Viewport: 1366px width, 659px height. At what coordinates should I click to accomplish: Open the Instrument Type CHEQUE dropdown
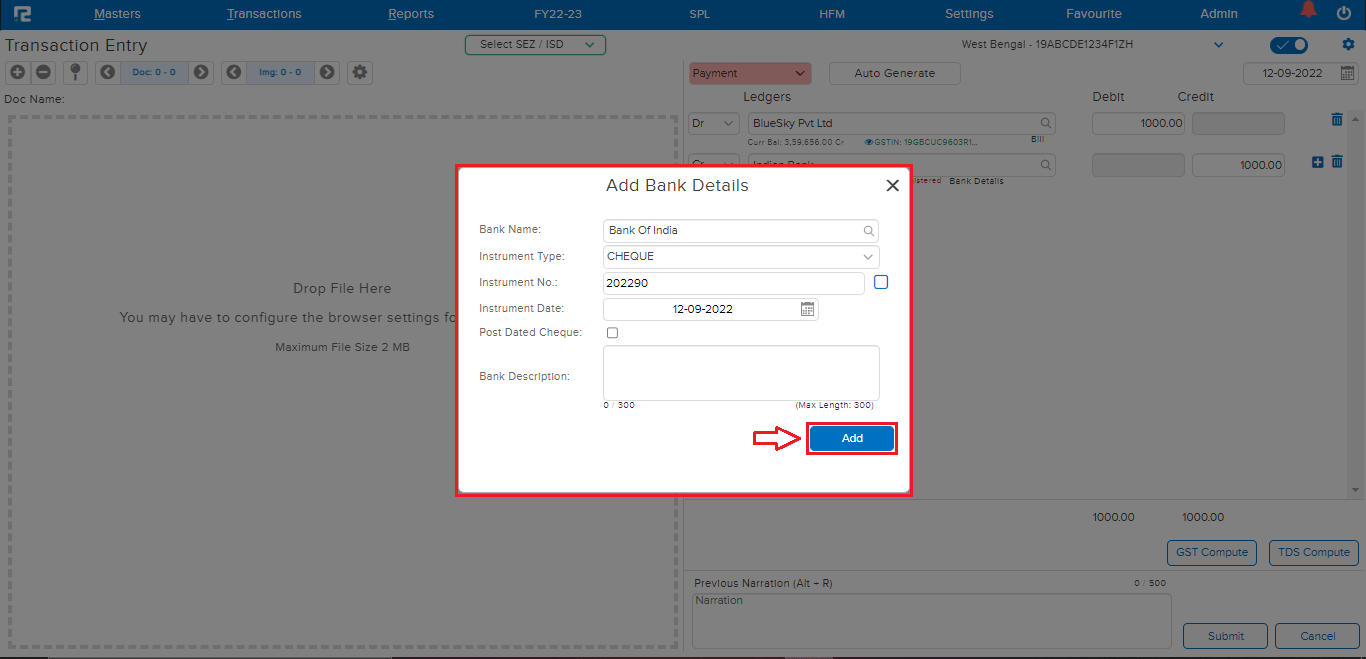pyautogui.click(x=867, y=256)
